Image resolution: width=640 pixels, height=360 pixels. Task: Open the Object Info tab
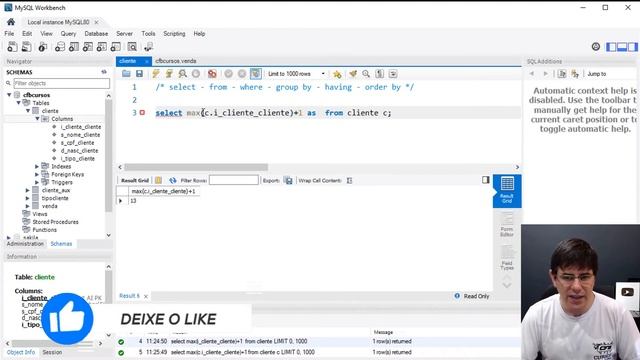click(21, 352)
